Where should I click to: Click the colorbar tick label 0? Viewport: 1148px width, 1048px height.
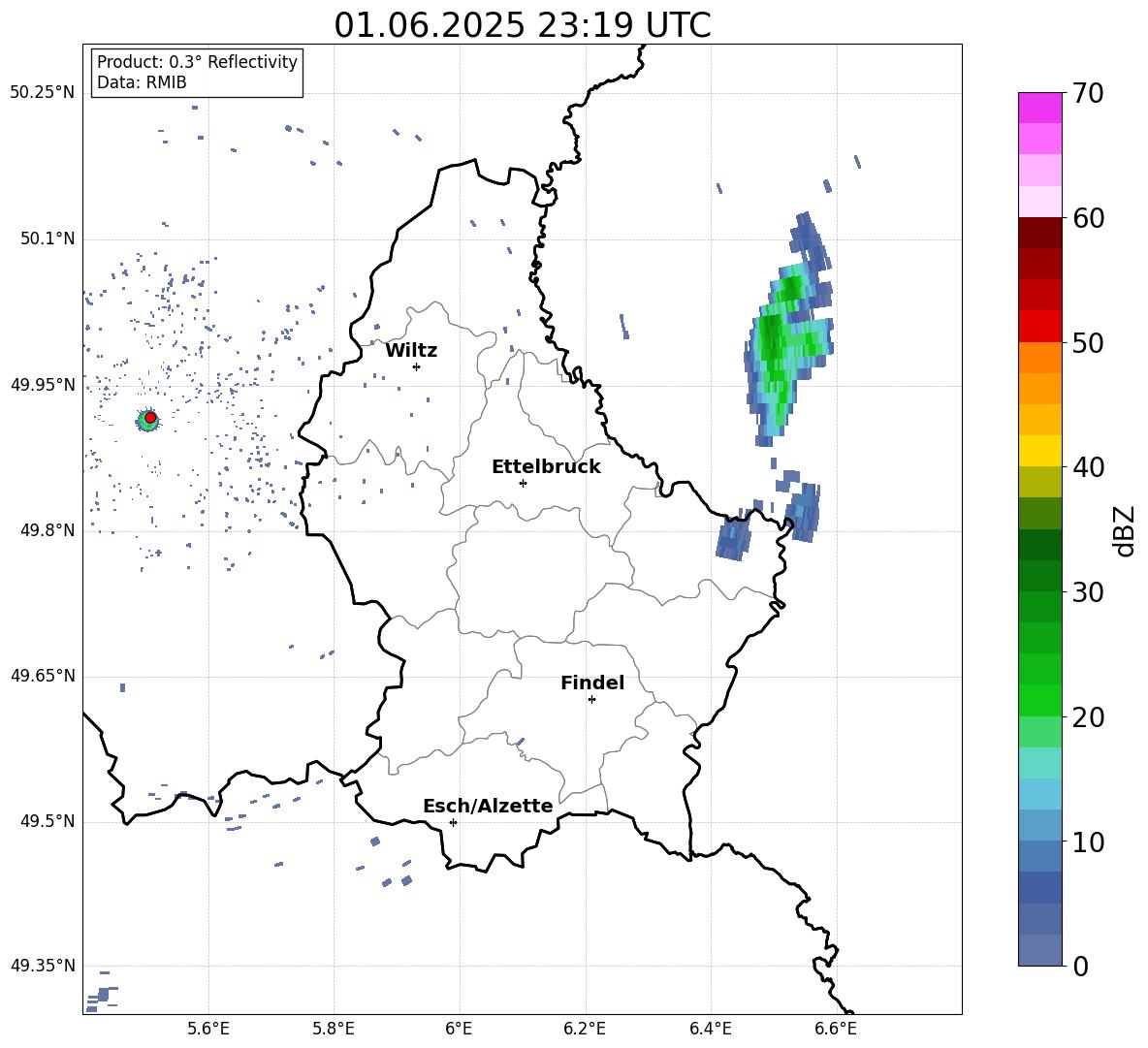click(x=1081, y=966)
